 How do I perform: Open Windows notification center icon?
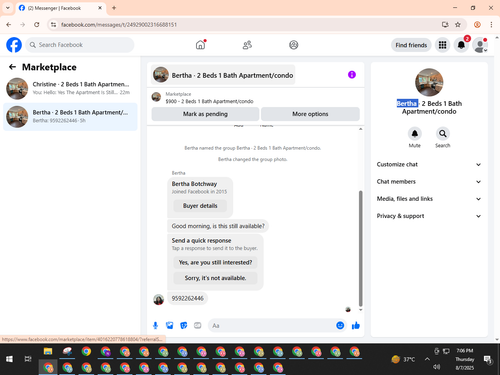[488, 359]
